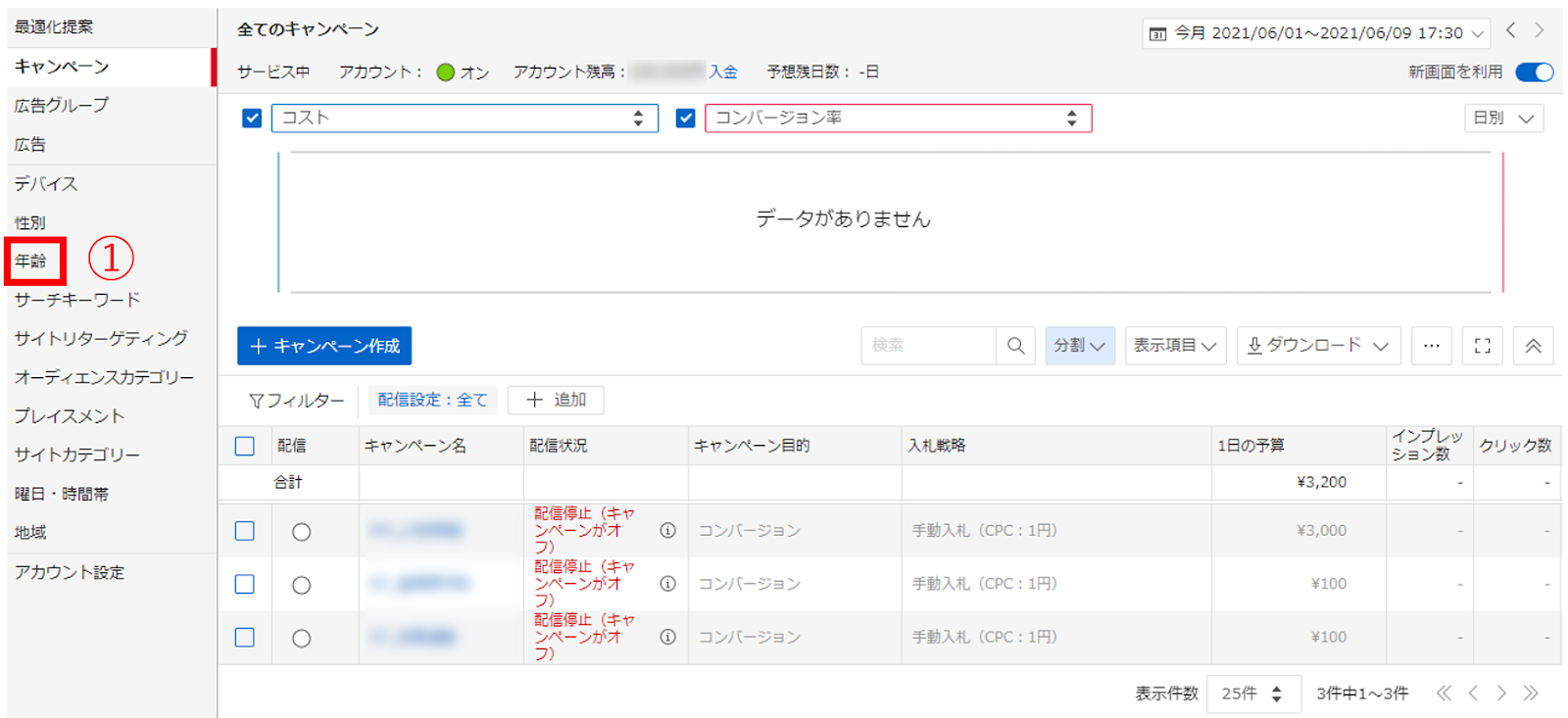Image resolution: width=1568 pixels, height=718 pixels.
Task: Click into the 検索 search field
Action: [927, 346]
